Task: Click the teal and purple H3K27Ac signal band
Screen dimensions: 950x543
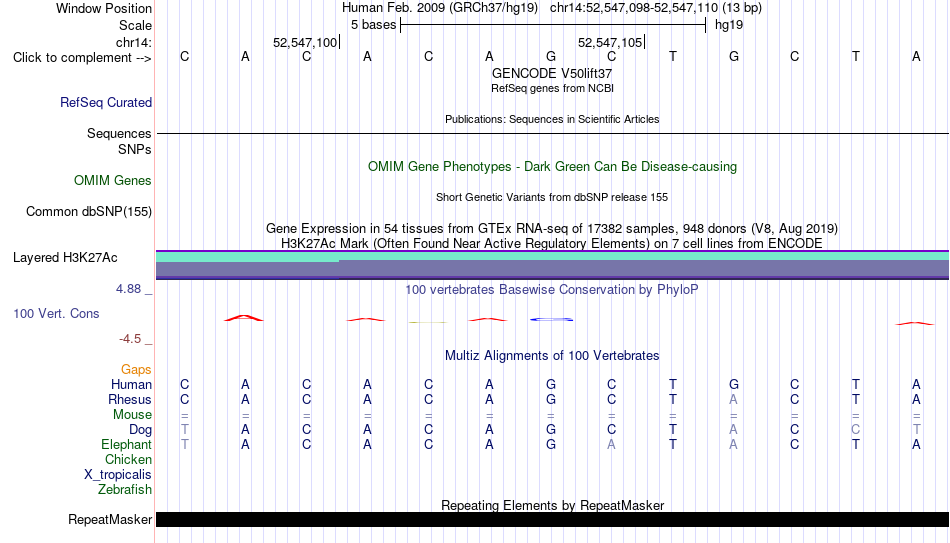Action: [552, 265]
